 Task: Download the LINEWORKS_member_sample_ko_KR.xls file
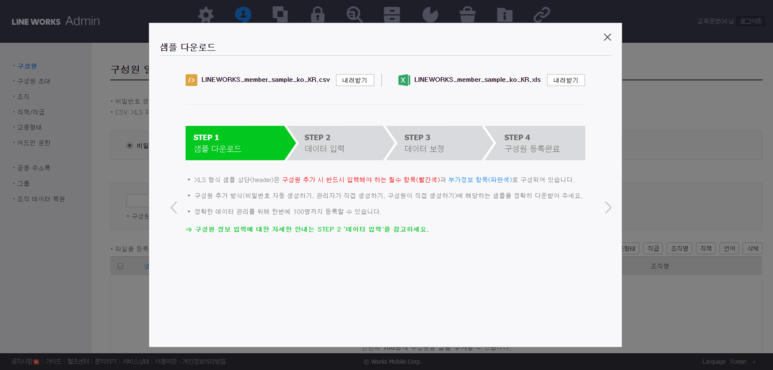pos(566,80)
